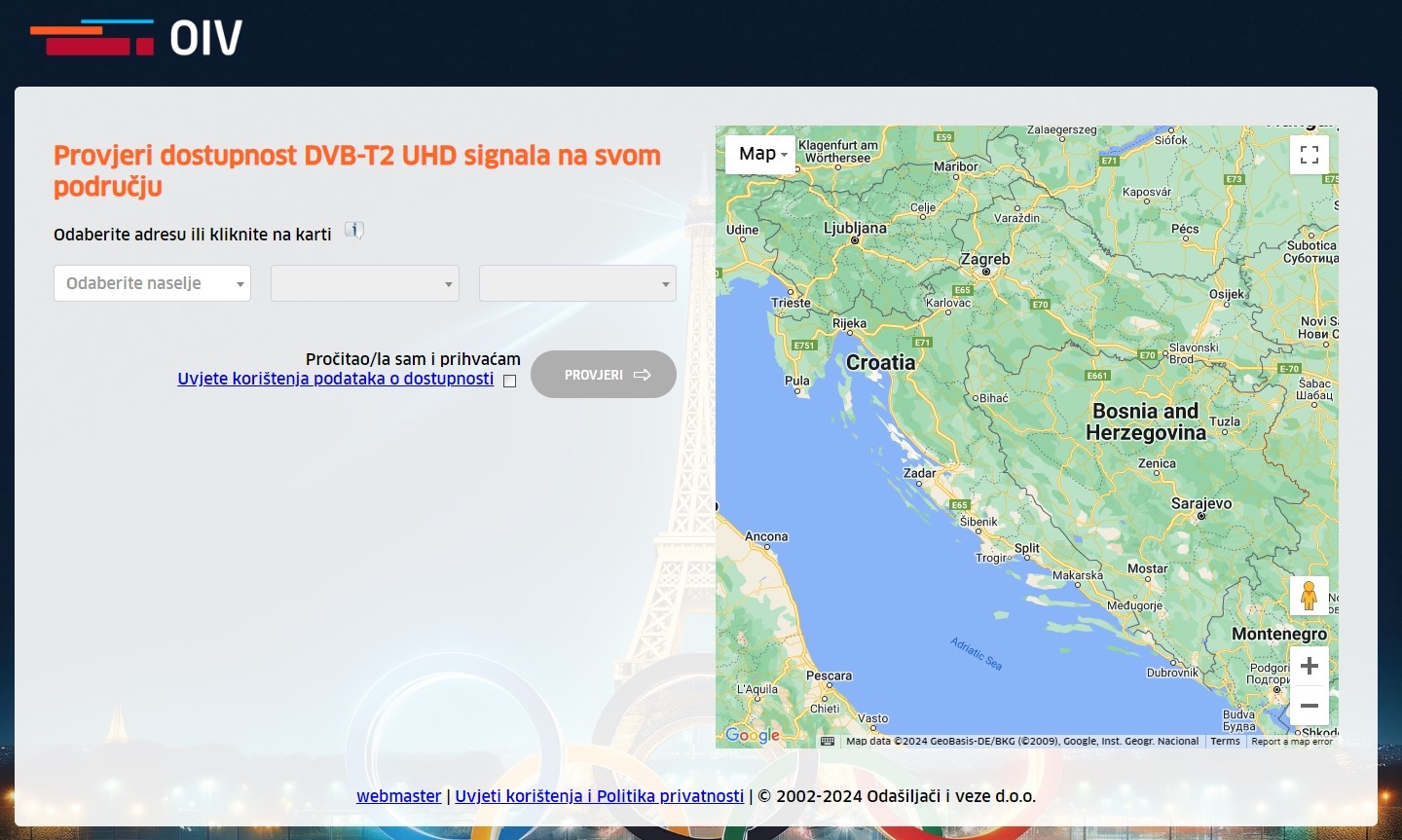The height and width of the screenshot is (840, 1402).
Task: Click Zenica on the map
Action: click(x=1157, y=463)
